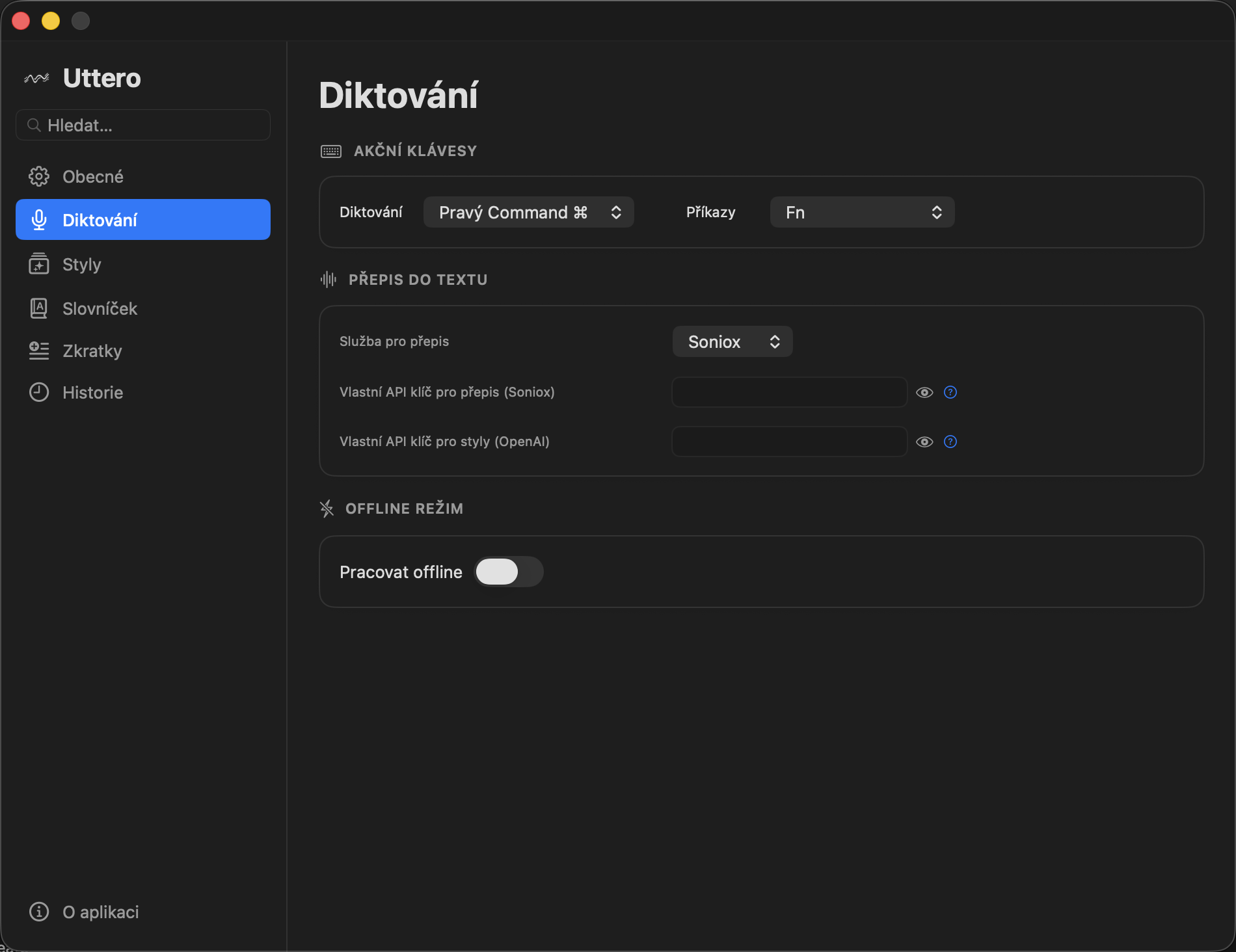Click inside the Hledat search field

click(x=142, y=125)
